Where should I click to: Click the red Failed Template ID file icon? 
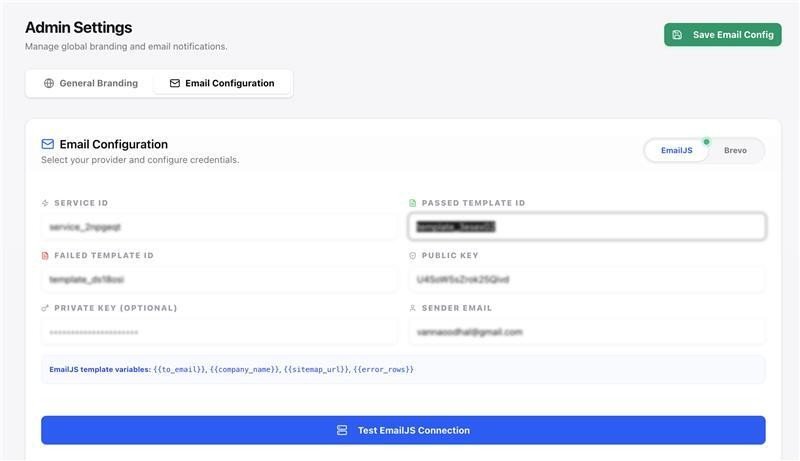(x=45, y=255)
